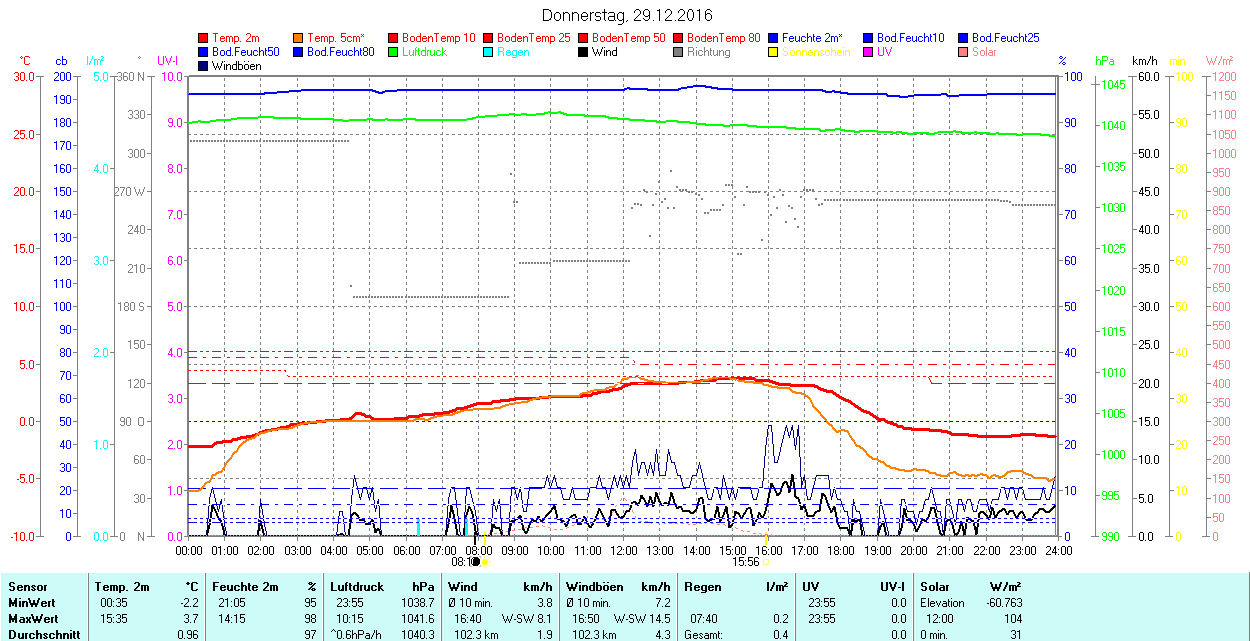
Task: Click the blue Feuchte 2m legend square
Action: 774,38
